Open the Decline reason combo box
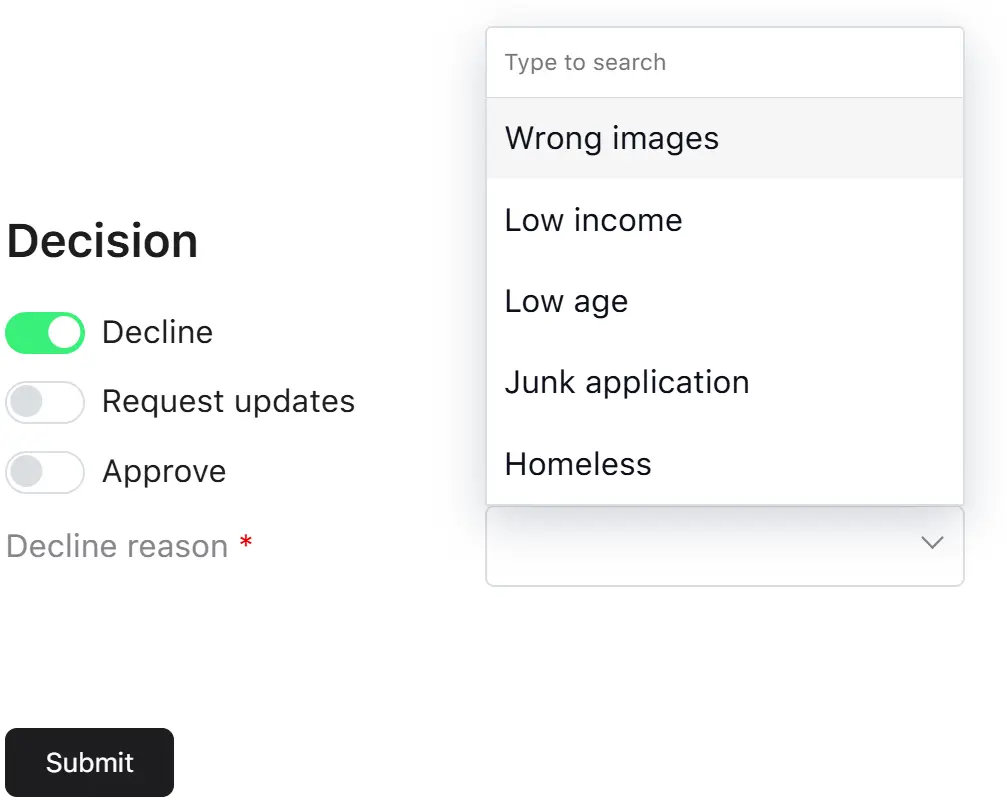1007x812 pixels. 724,546
